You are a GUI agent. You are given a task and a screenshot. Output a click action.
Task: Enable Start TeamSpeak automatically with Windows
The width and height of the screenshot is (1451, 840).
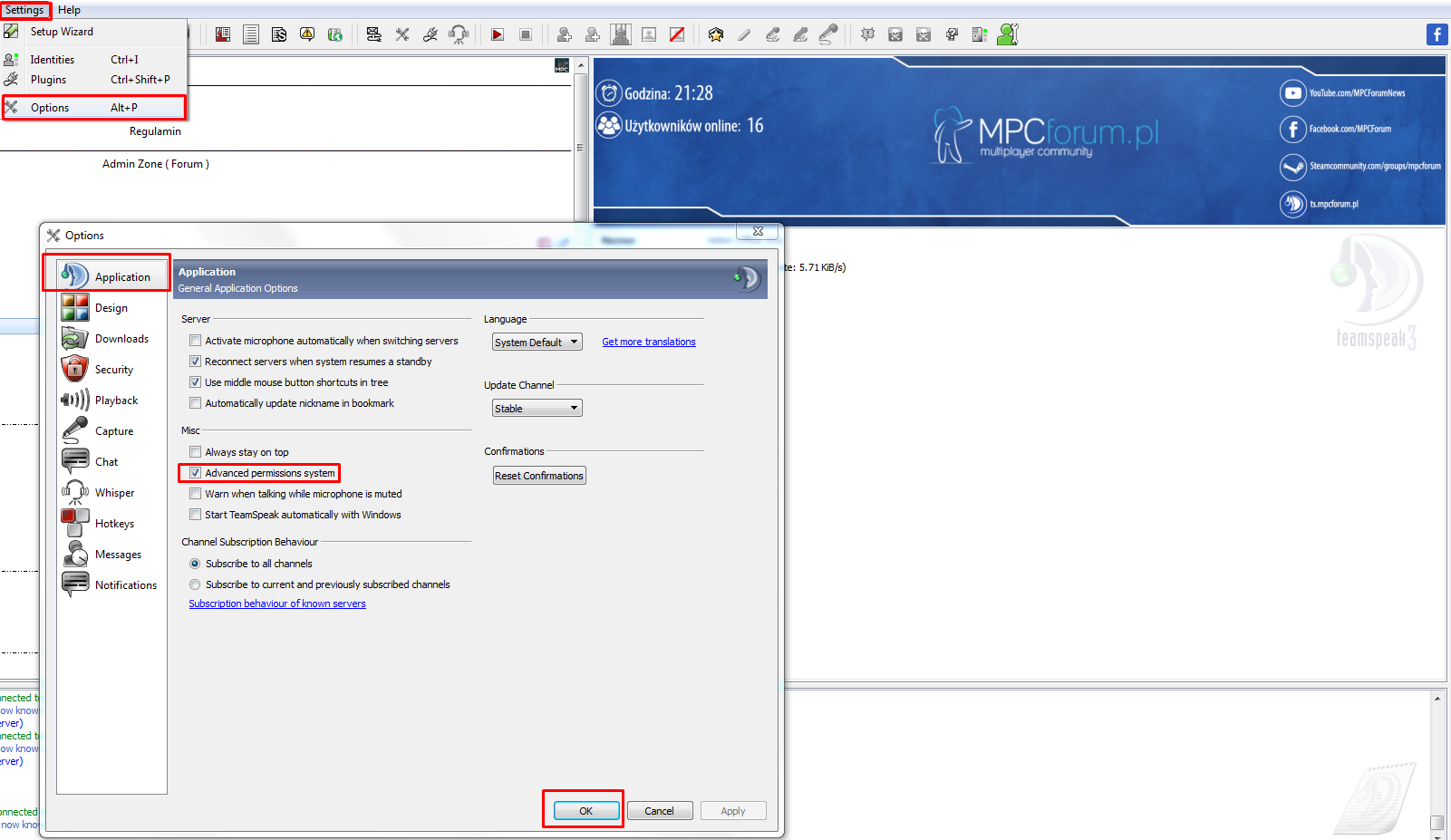pyautogui.click(x=195, y=515)
